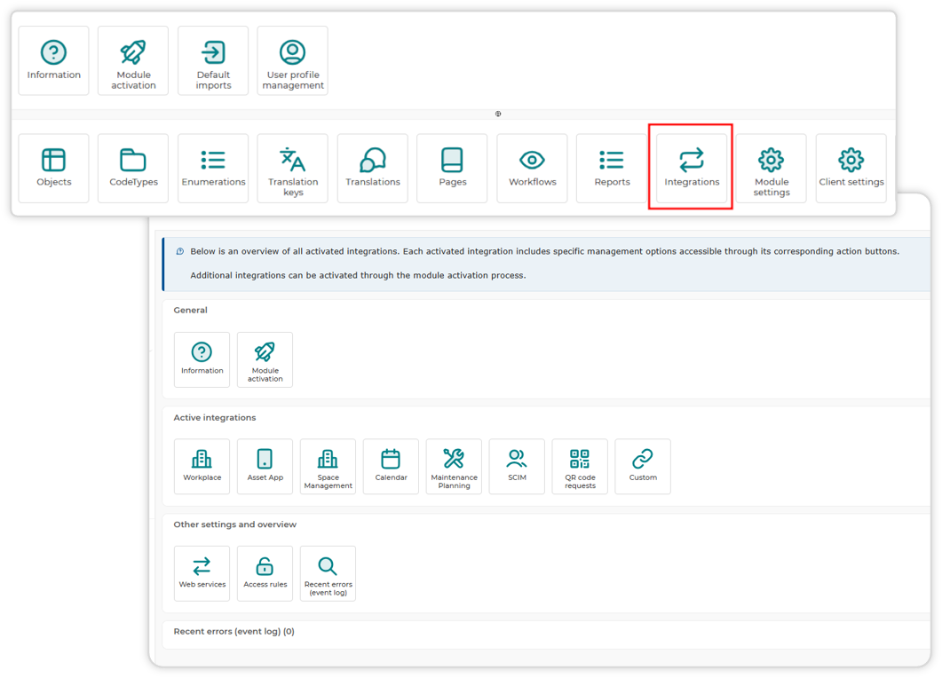
Task: Open the Asset App integration
Action: coord(265,466)
